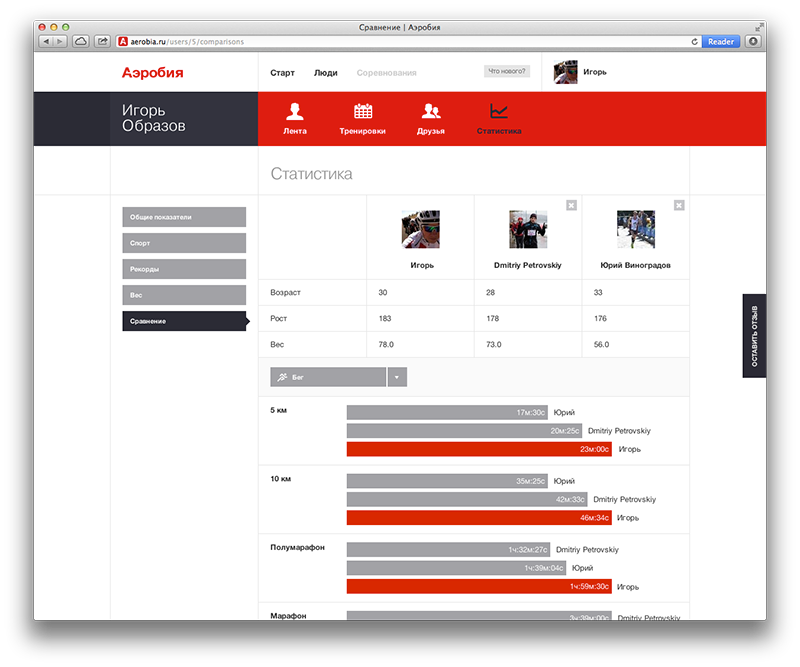Click the Аэробия favicon in address bar
The image size is (800, 667).
pyautogui.click(x=123, y=42)
